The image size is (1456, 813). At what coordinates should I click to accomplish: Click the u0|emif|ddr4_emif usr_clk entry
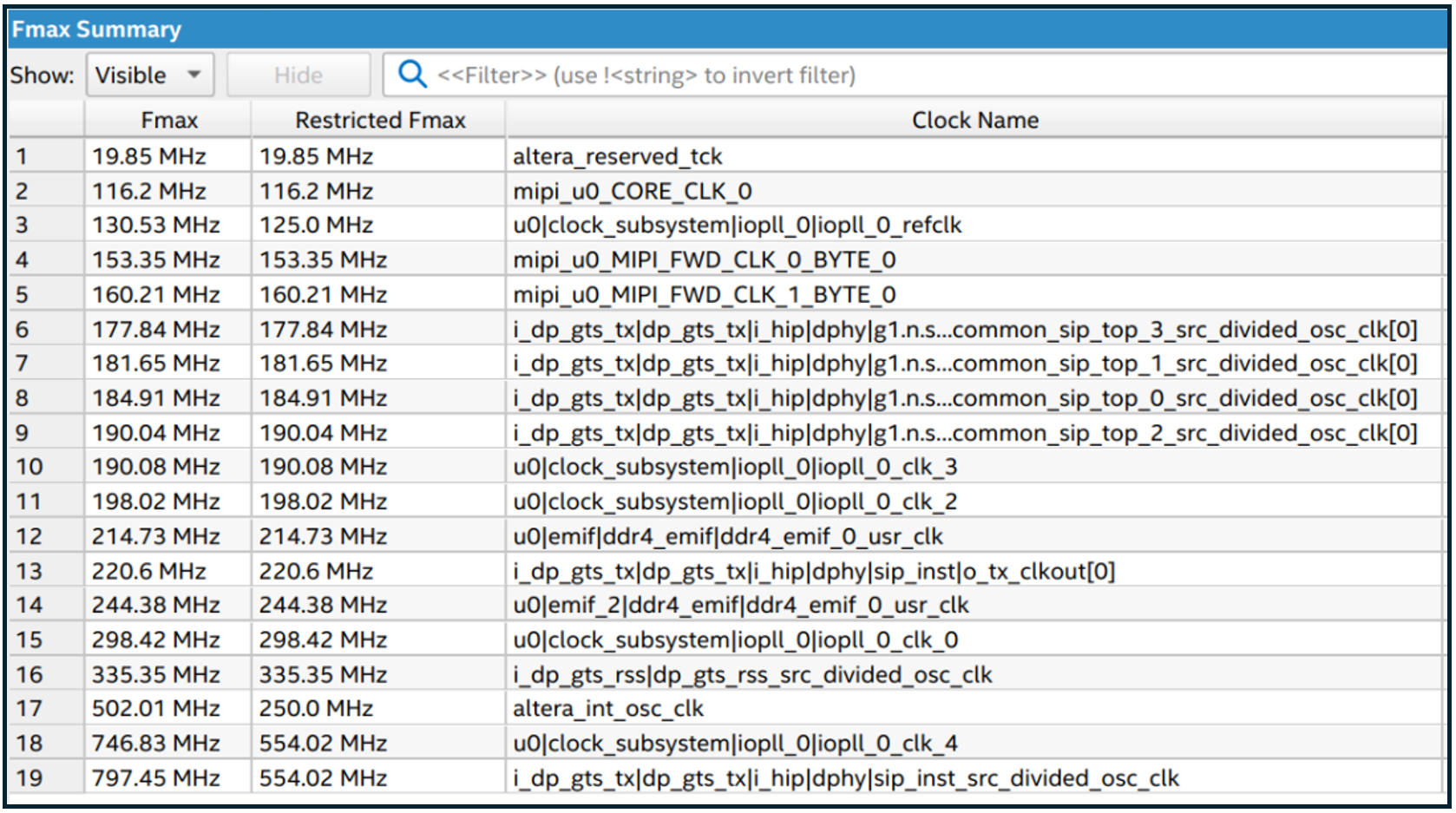(x=727, y=536)
